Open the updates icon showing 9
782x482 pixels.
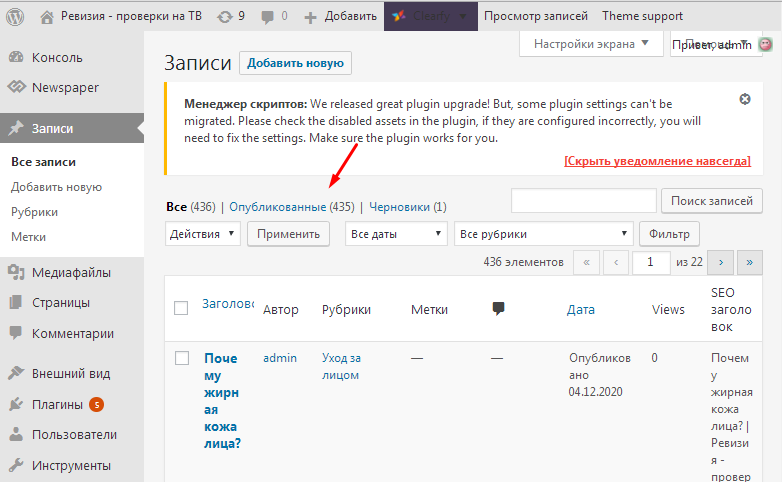[230, 16]
